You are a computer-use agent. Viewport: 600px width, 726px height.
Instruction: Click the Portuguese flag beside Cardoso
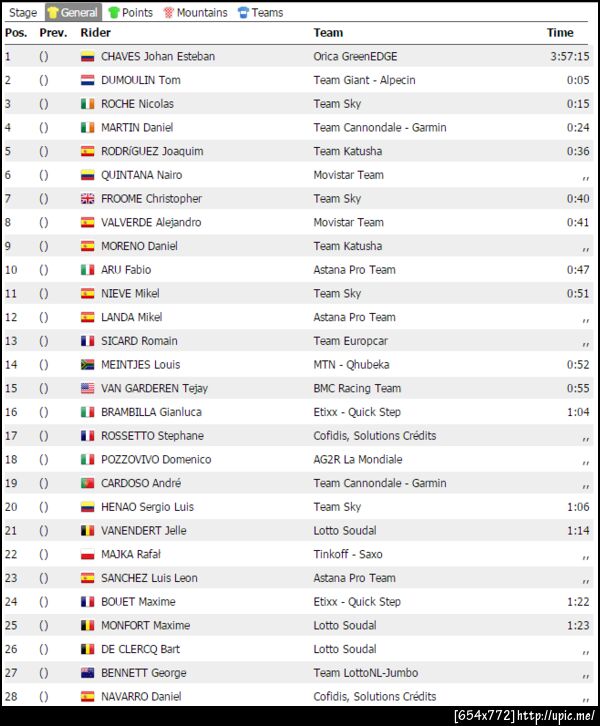88,484
